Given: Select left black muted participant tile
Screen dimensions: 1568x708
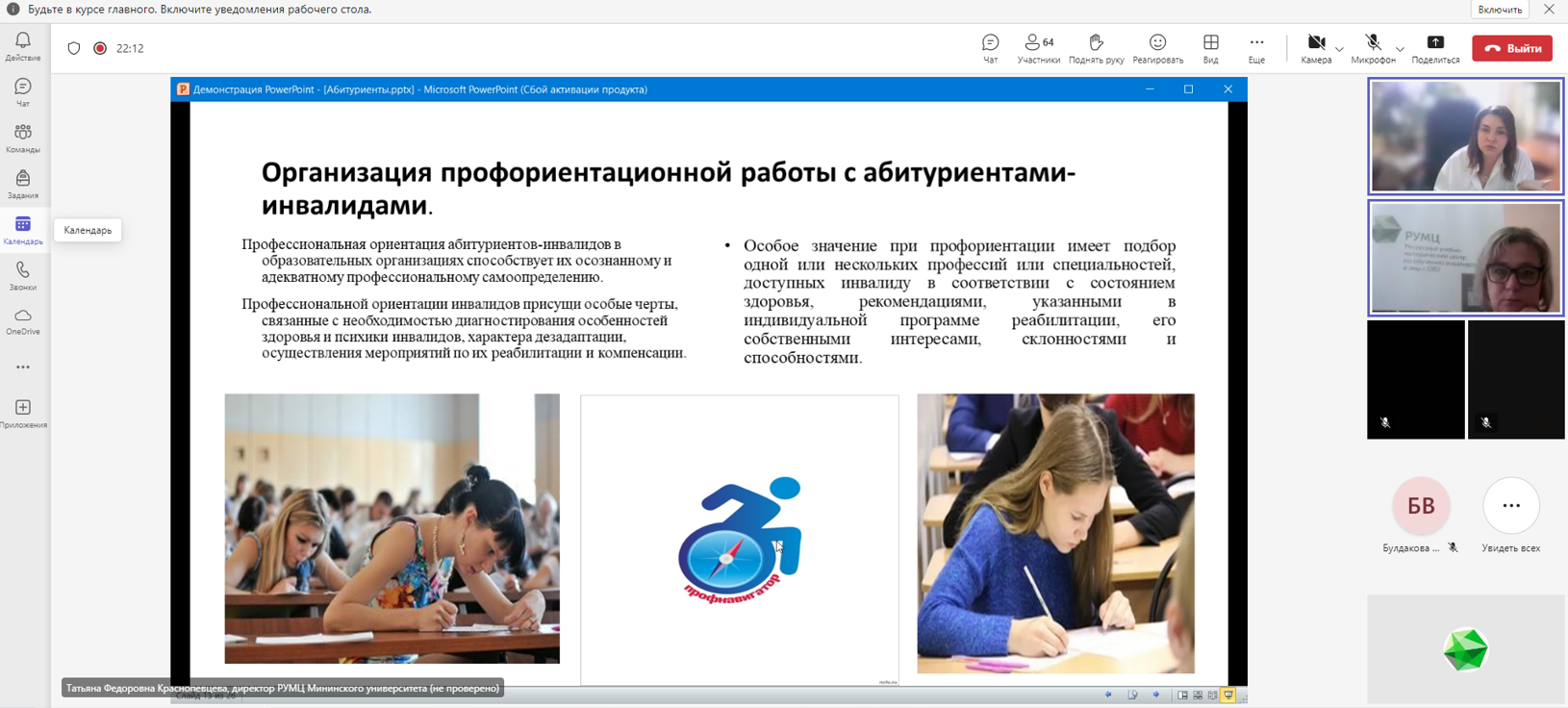Looking at the screenshot, I should point(1416,380).
